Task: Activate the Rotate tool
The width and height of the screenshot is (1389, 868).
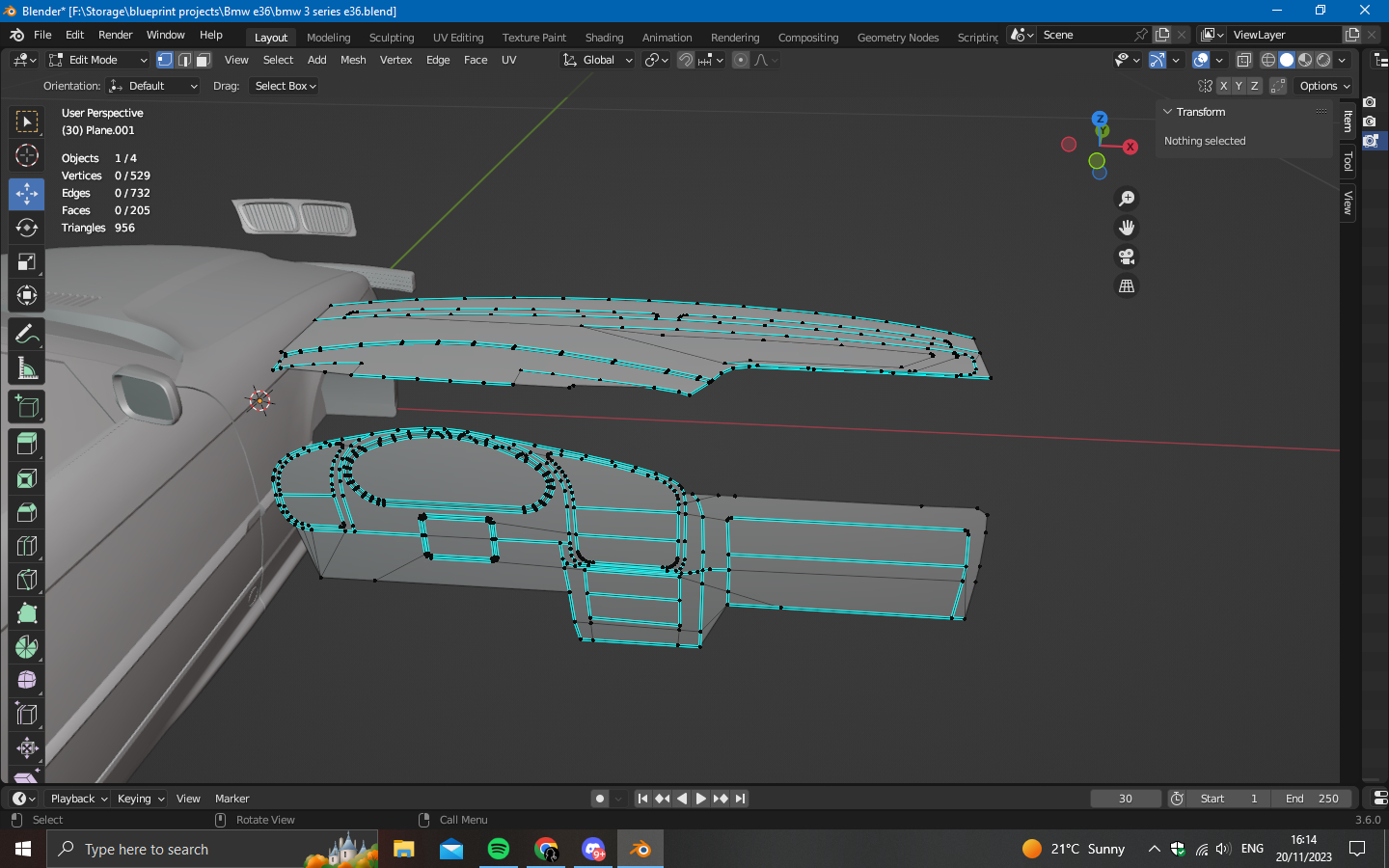Action: pyautogui.click(x=27, y=228)
